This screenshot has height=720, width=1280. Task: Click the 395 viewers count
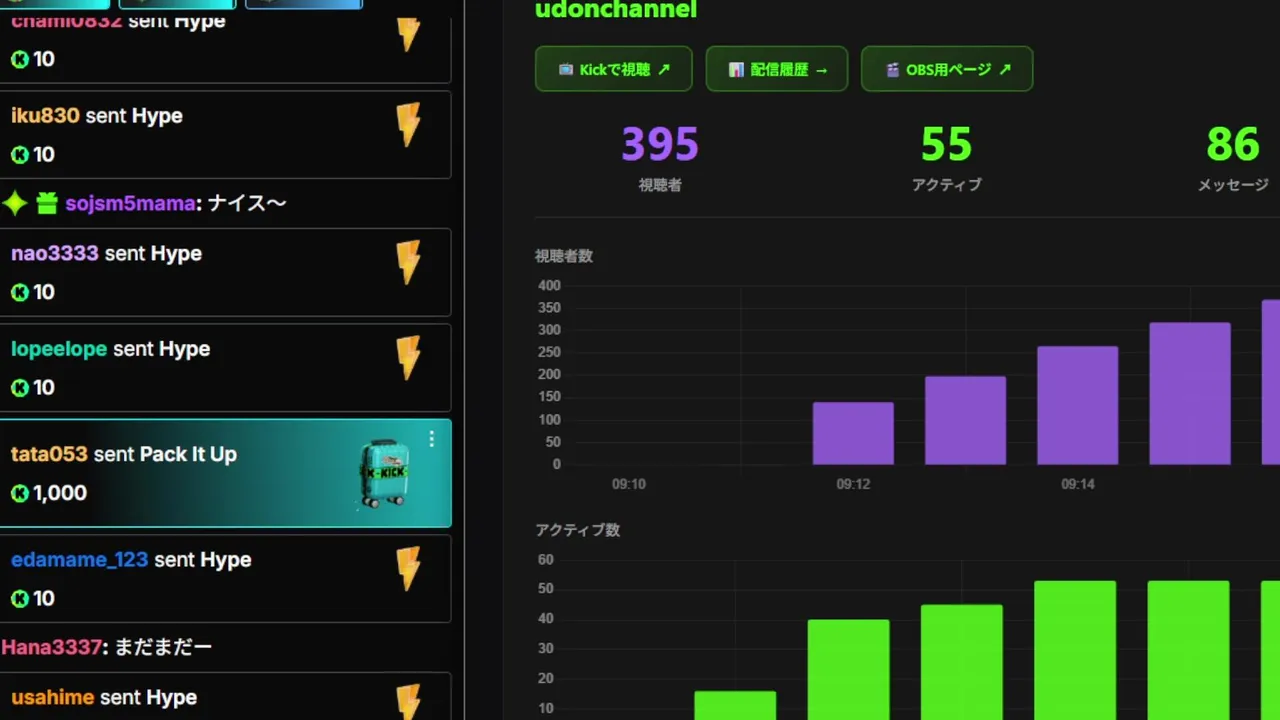[x=660, y=145]
